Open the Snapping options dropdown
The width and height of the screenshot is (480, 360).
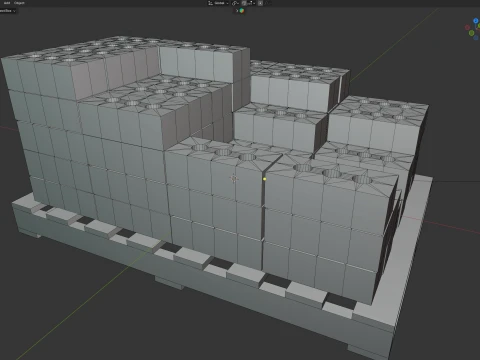pyautogui.click(x=251, y=3)
